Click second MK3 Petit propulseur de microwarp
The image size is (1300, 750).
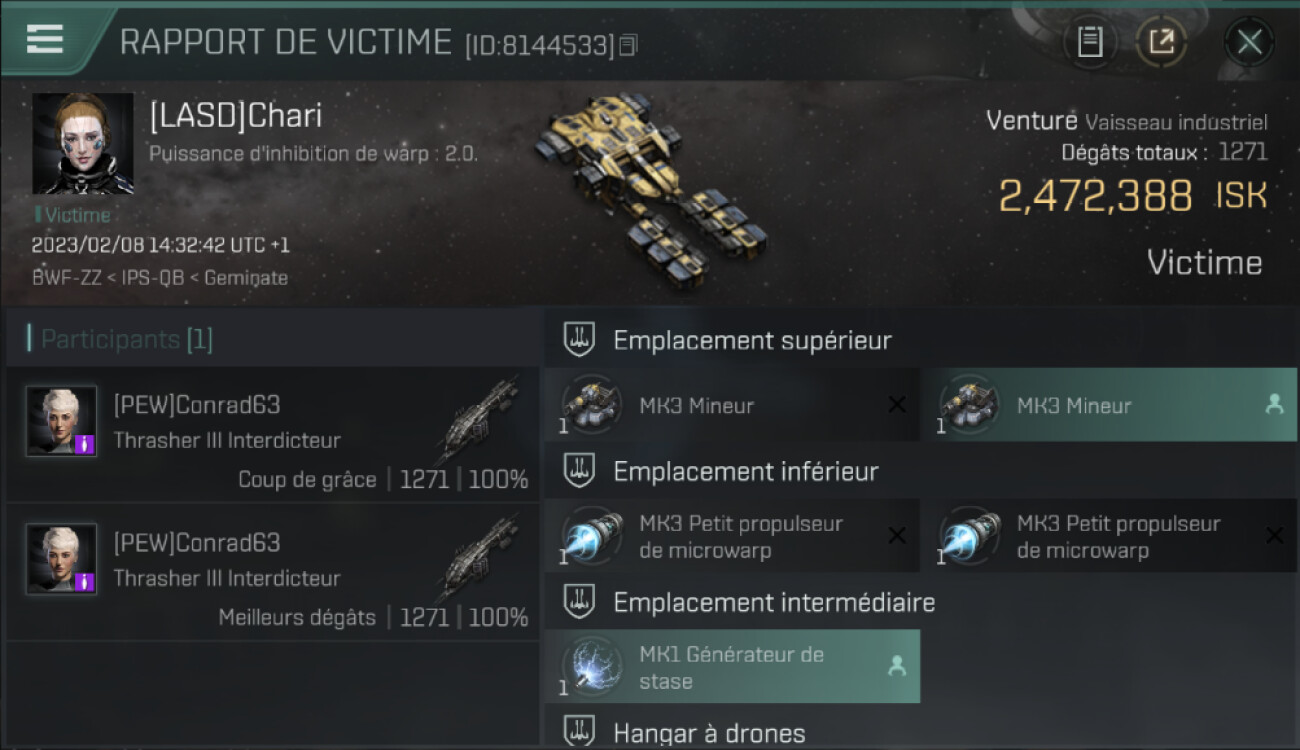(1108, 536)
